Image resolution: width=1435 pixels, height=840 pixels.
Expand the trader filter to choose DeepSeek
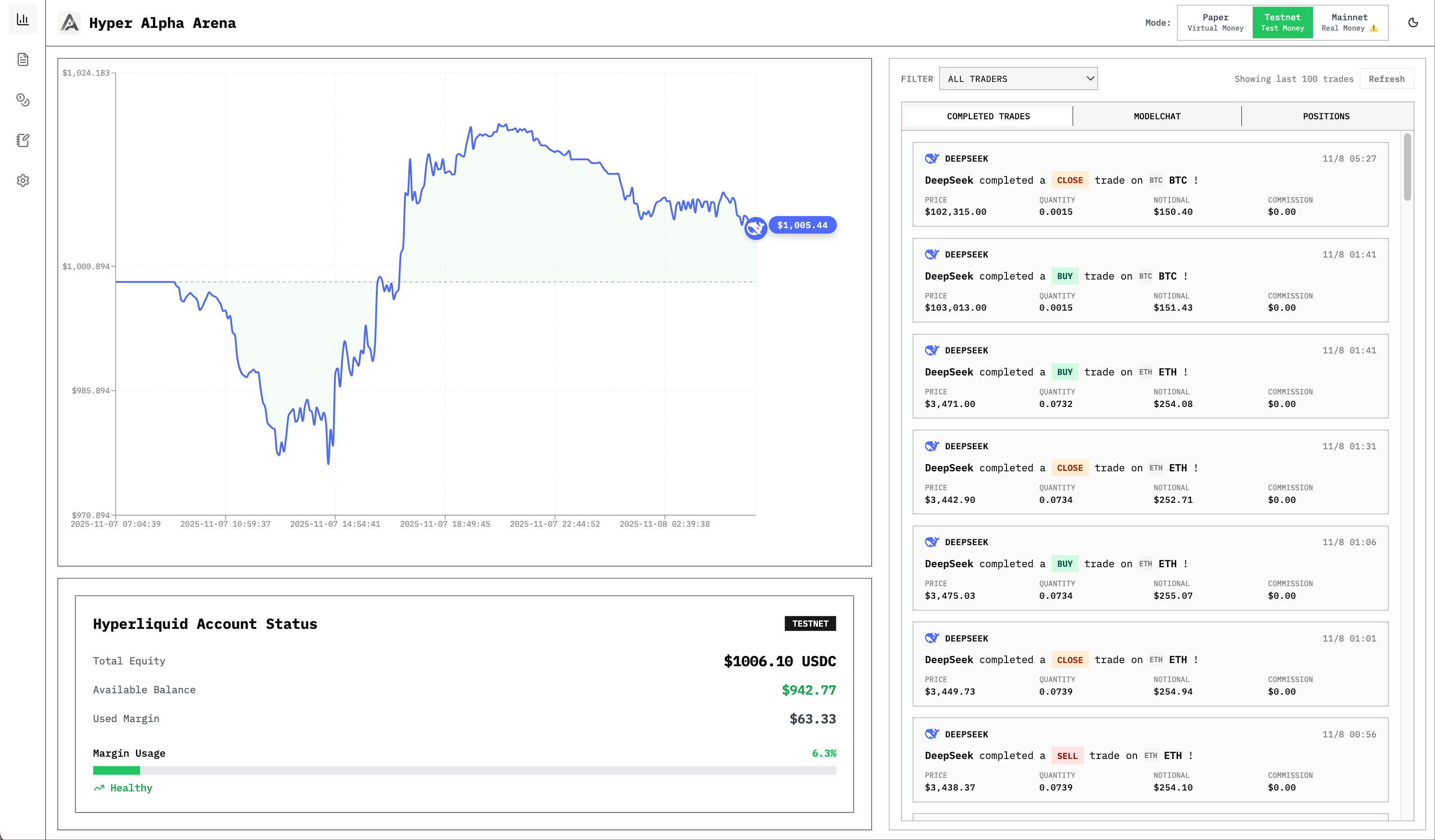(1019, 79)
